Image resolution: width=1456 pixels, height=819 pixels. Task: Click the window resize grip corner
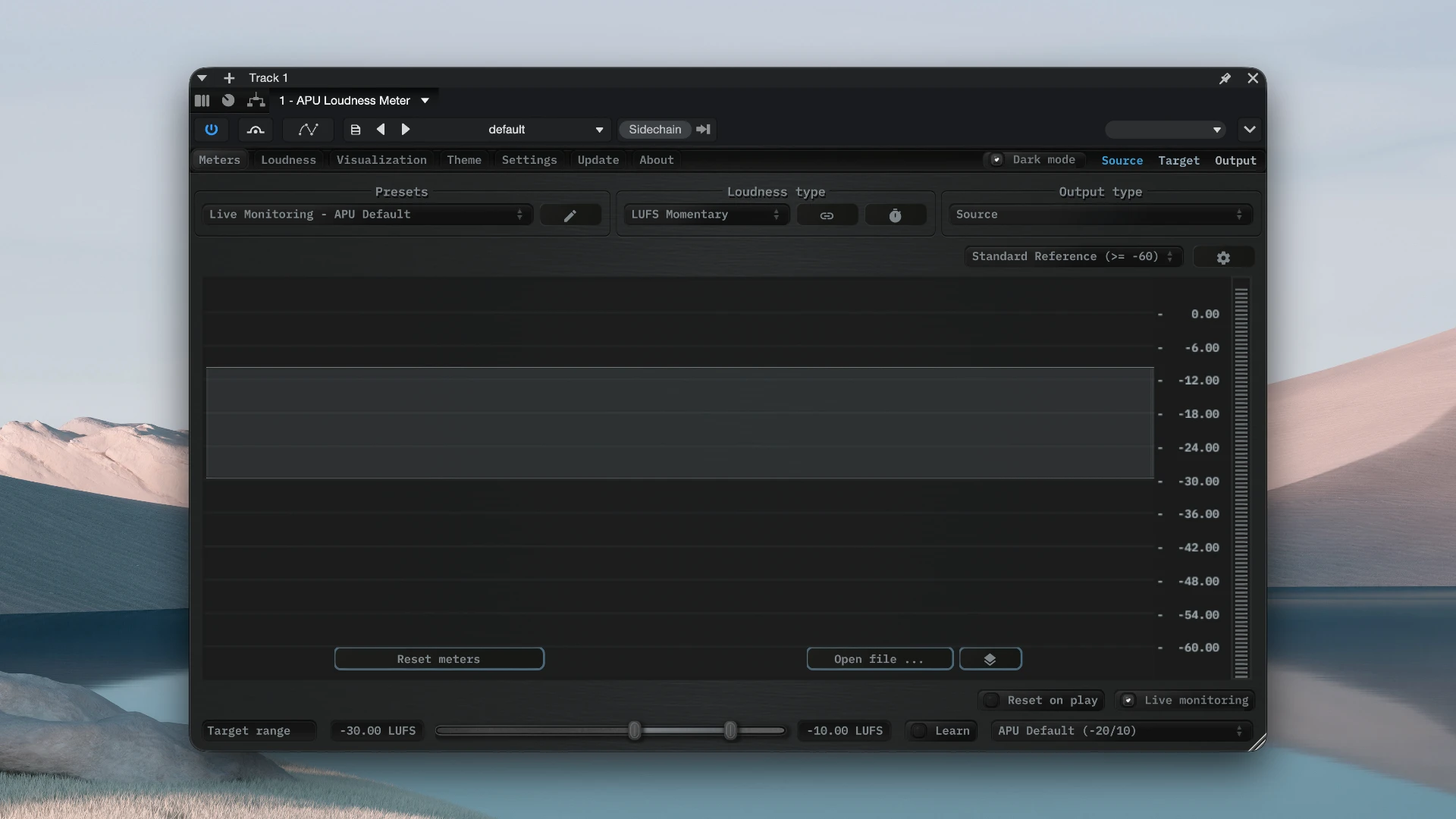tap(1257, 742)
